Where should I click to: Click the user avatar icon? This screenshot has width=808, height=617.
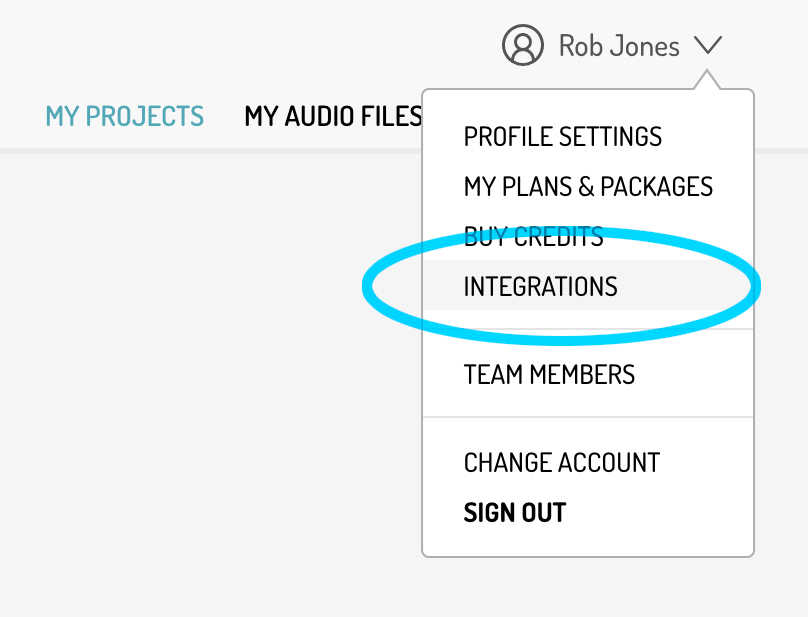pyautogui.click(x=523, y=45)
